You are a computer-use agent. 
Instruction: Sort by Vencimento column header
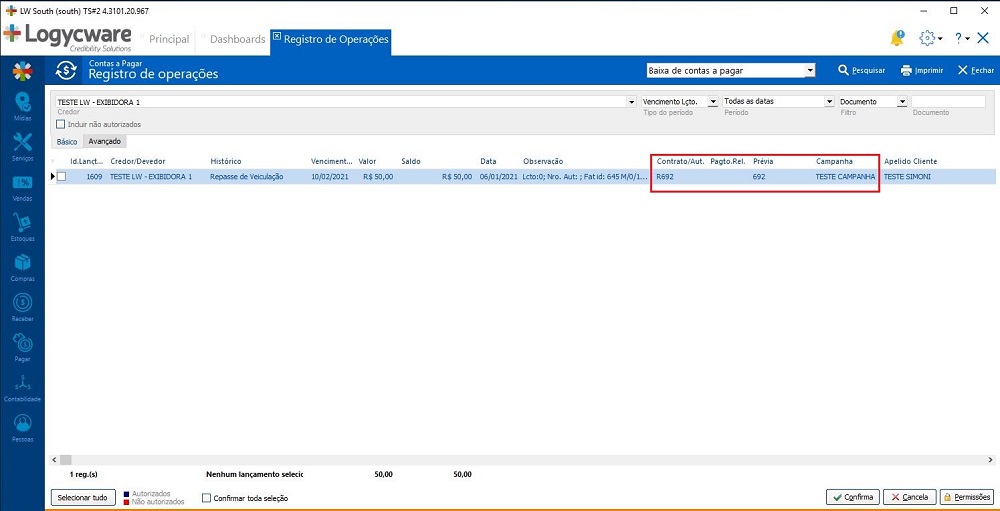330,161
